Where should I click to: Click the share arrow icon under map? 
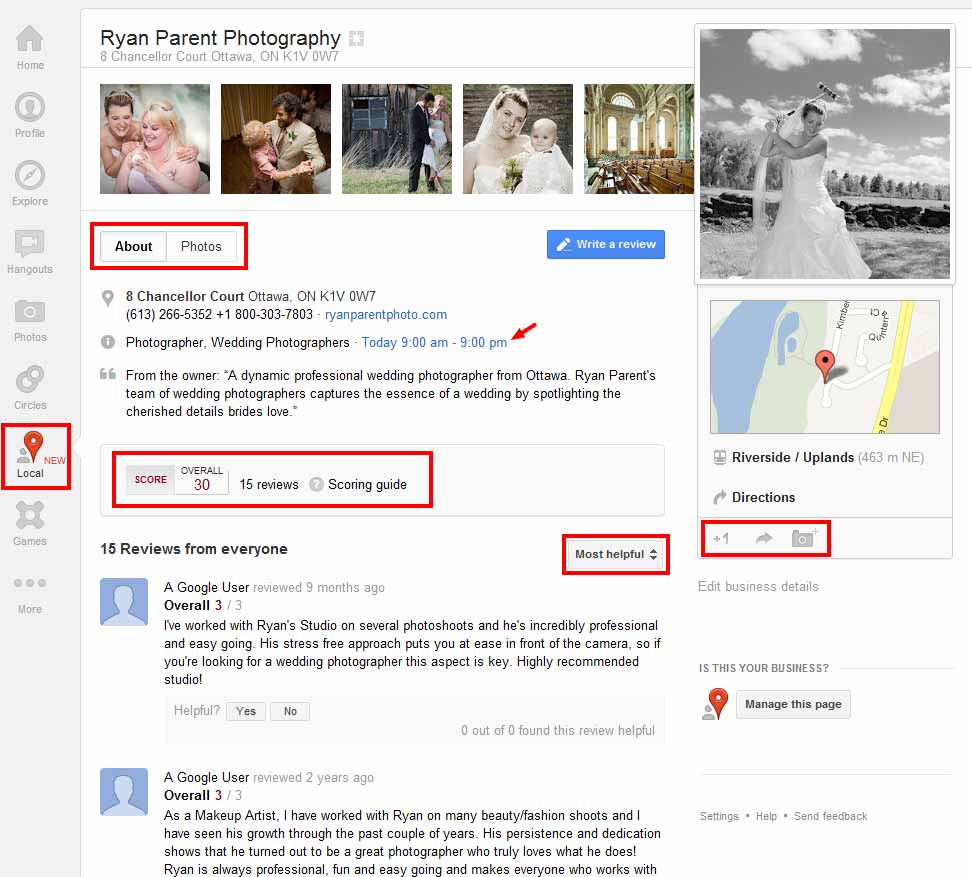(764, 539)
